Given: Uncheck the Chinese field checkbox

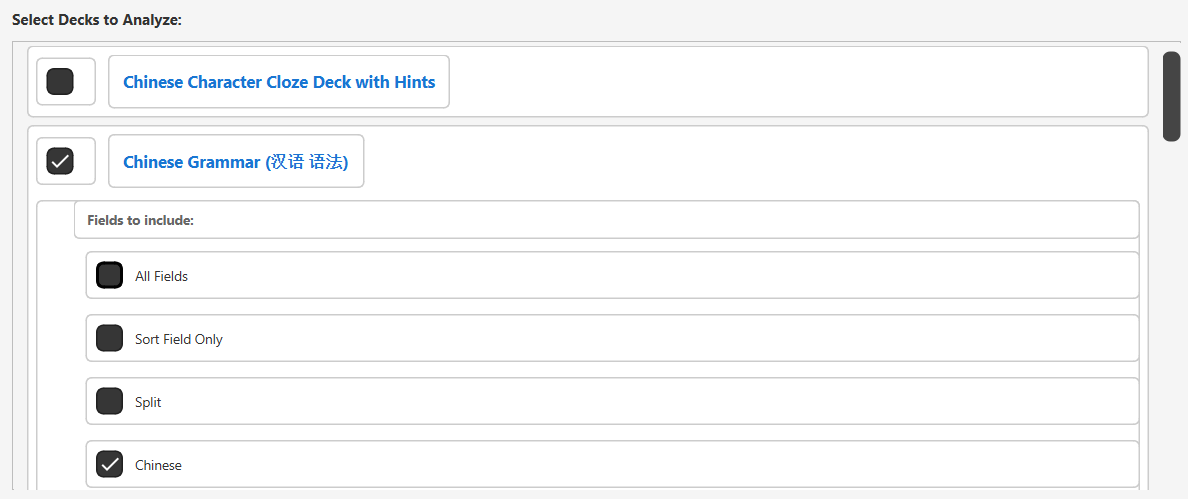Looking at the screenshot, I should tap(110, 464).
